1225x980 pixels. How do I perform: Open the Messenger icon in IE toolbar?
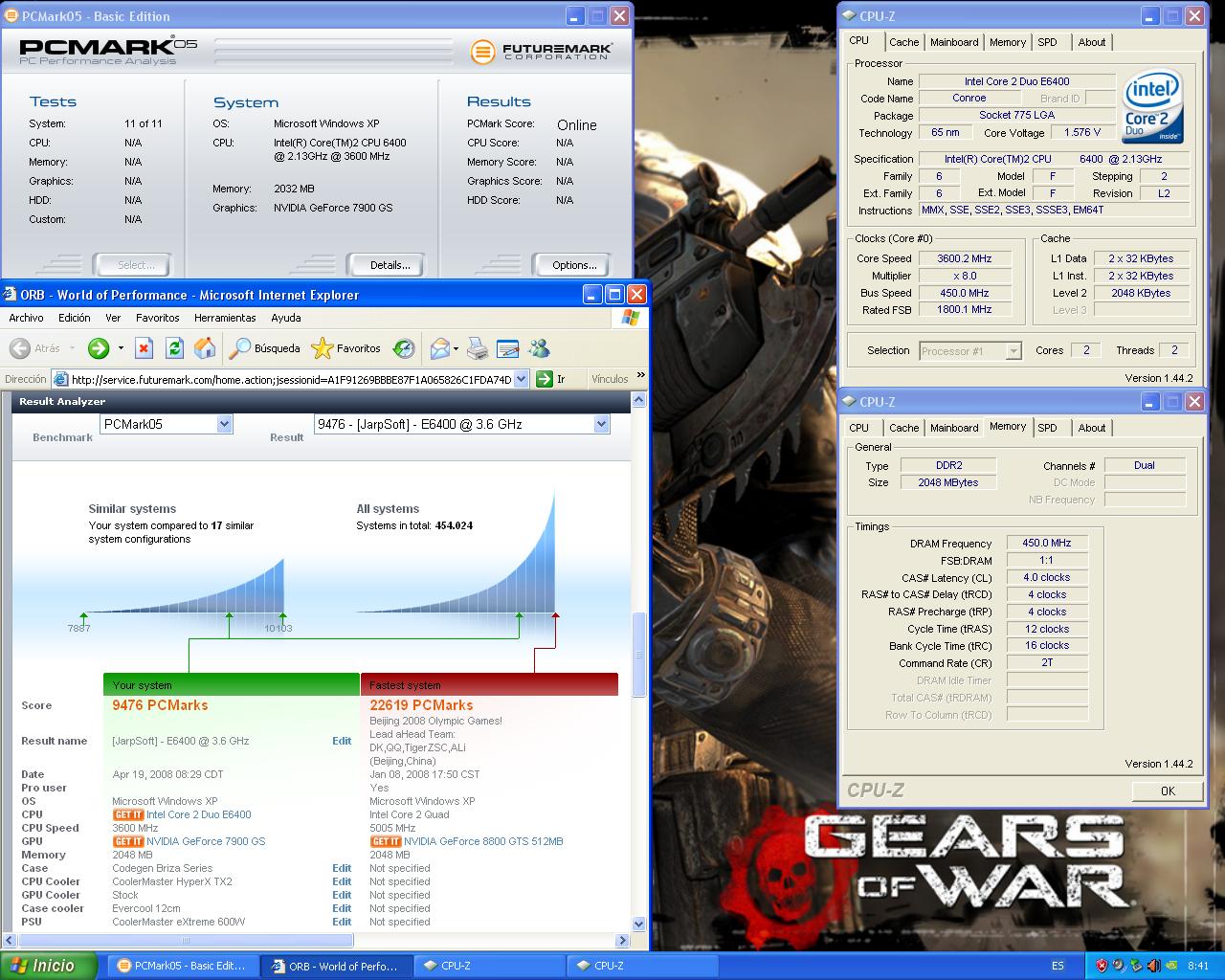click(539, 348)
